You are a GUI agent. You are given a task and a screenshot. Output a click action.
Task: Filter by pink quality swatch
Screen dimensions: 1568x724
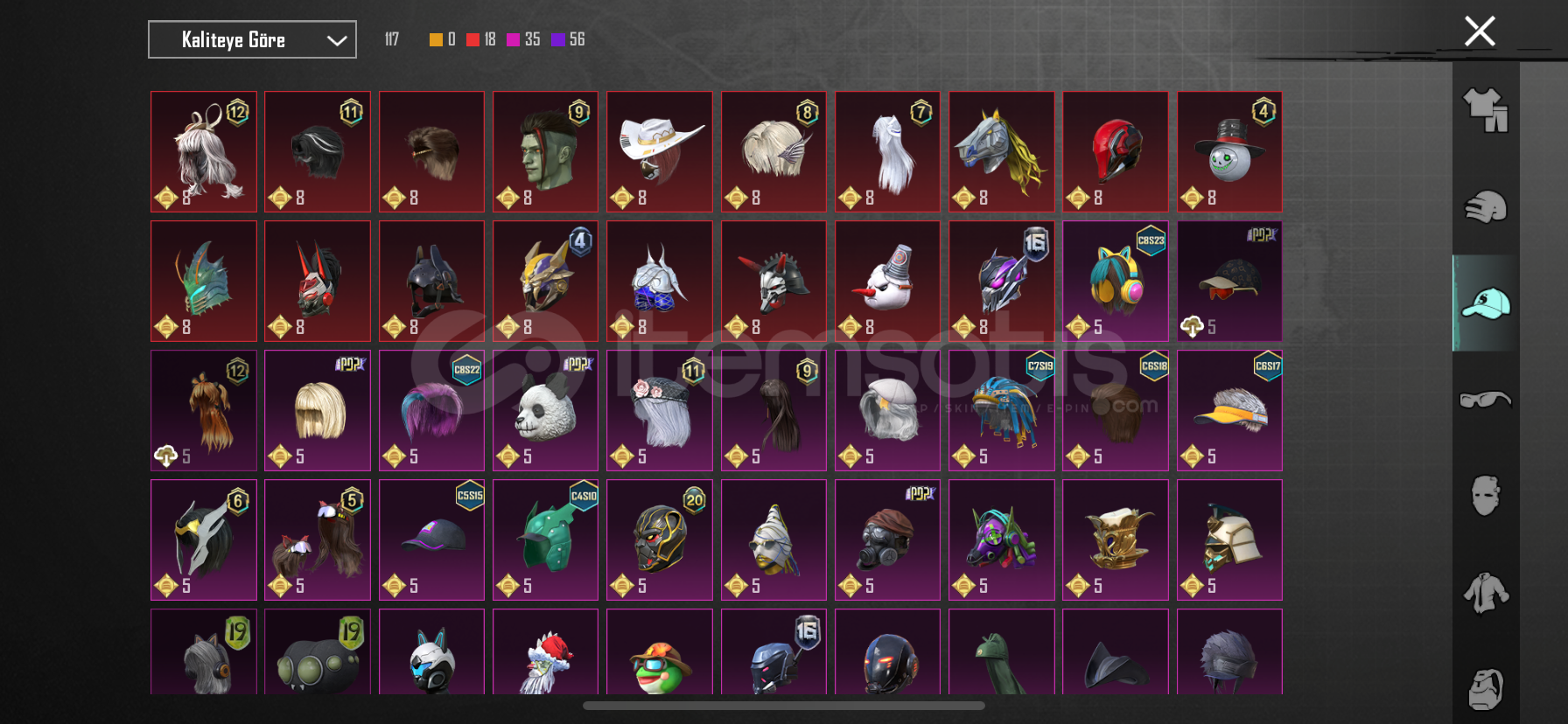click(x=514, y=39)
